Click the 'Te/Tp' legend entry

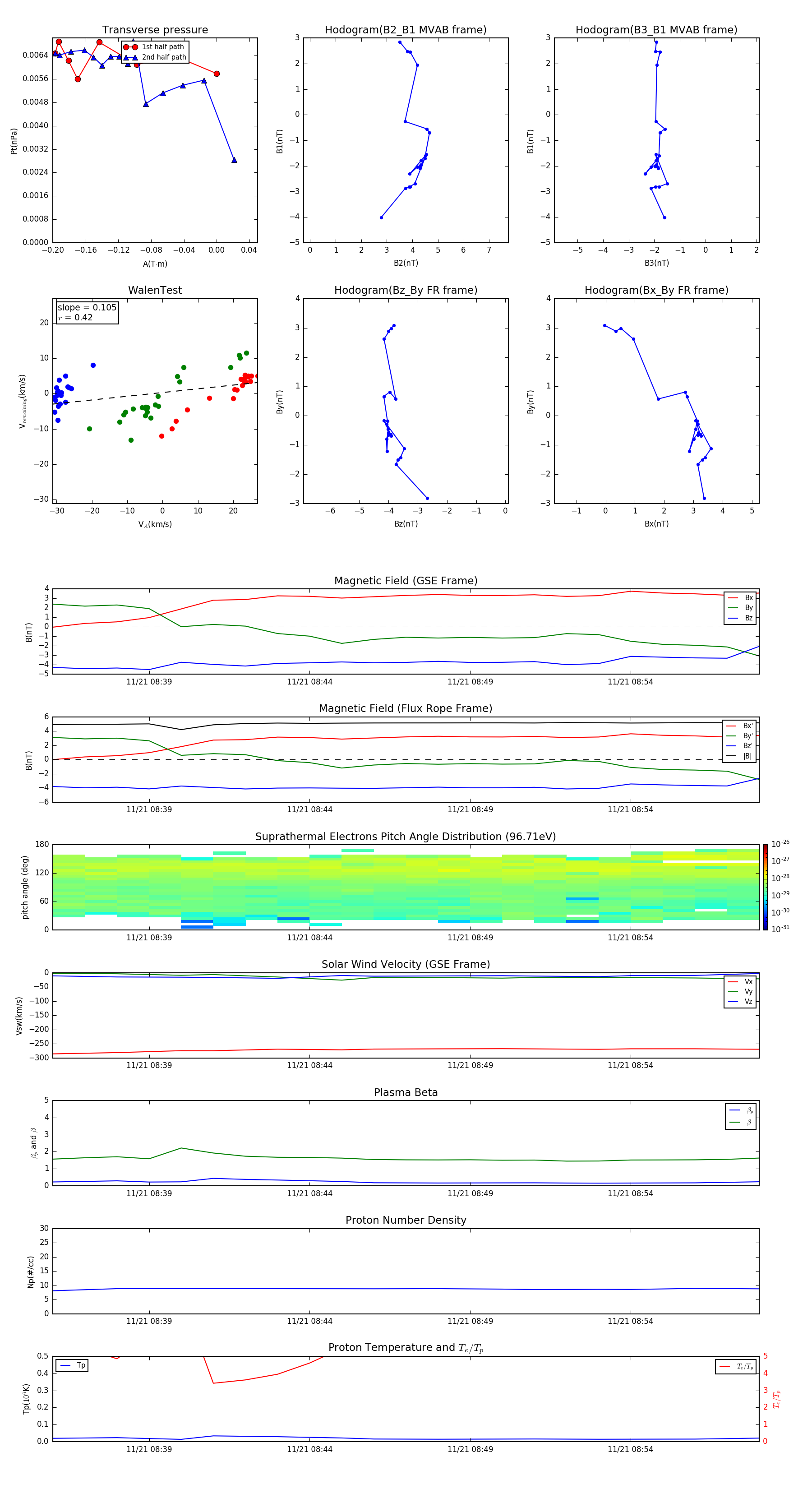(x=736, y=1366)
